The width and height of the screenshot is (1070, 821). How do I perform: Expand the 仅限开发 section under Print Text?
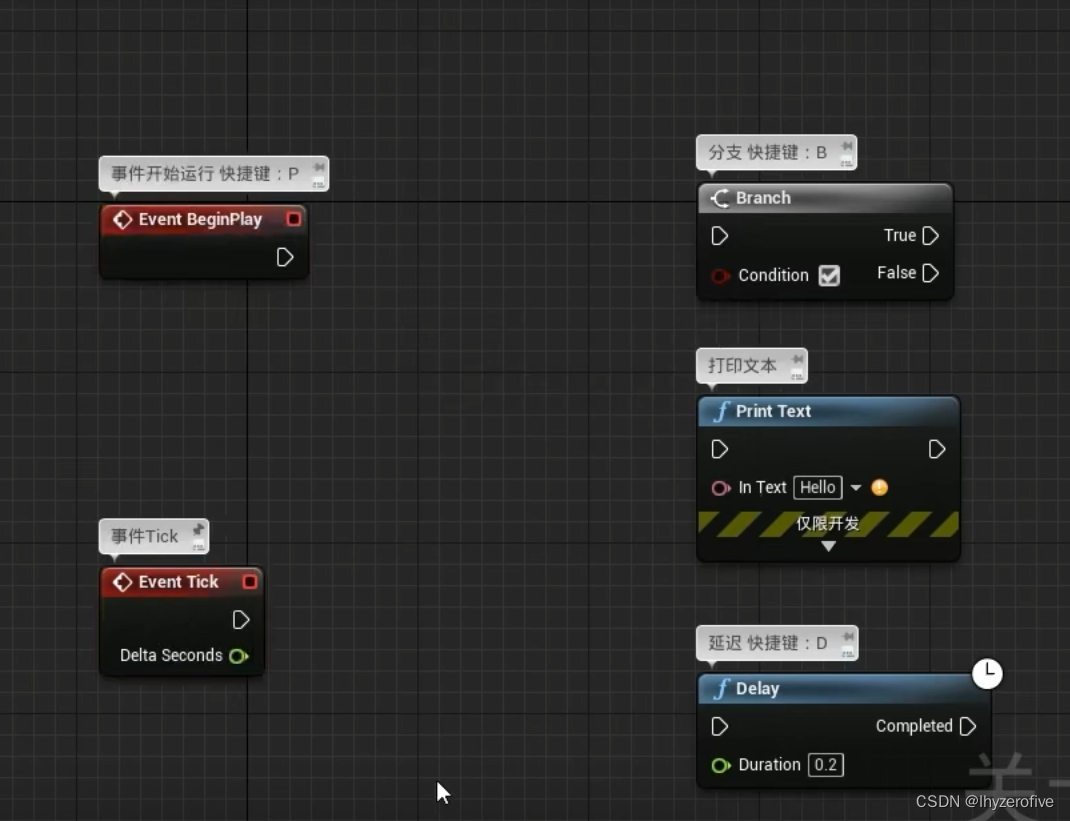click(x=828, y=546)
